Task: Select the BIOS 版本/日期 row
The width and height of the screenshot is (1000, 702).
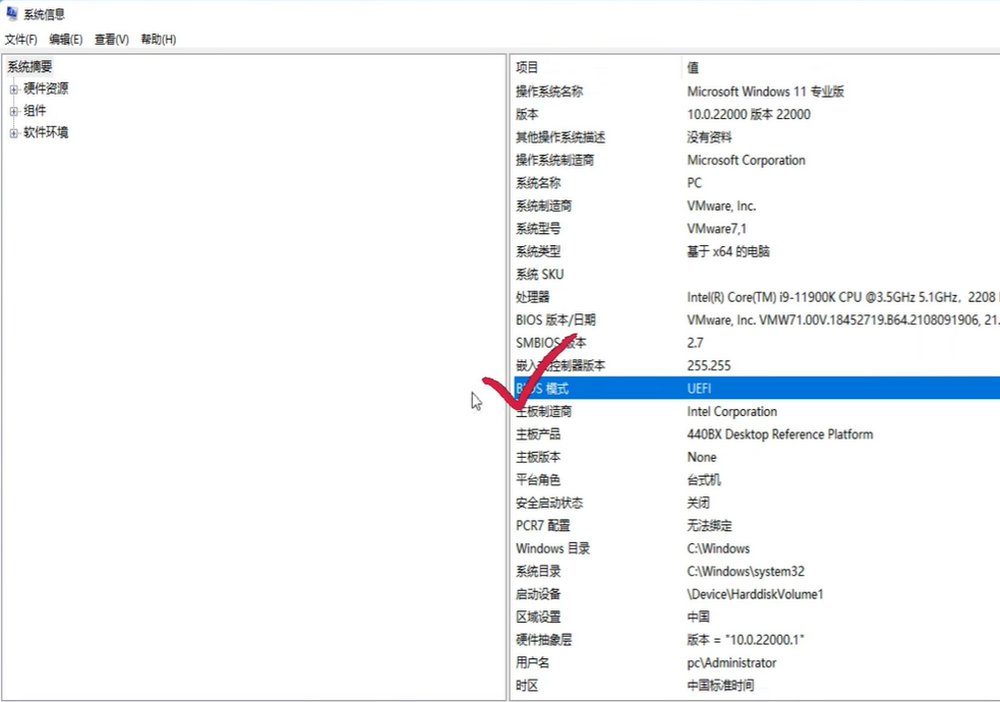Action: (555, 320)
